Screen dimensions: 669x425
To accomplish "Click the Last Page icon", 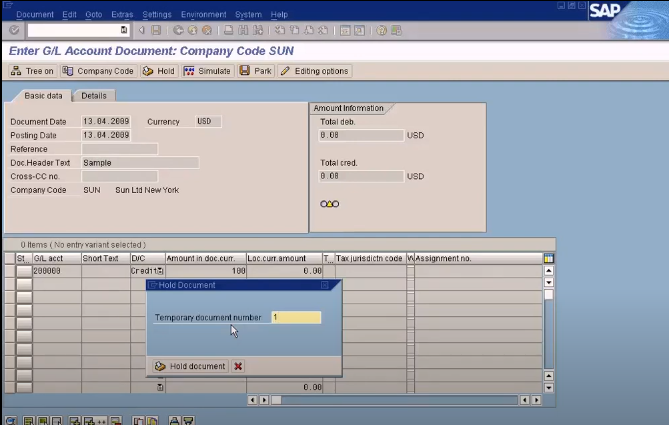I will (323, 30).
